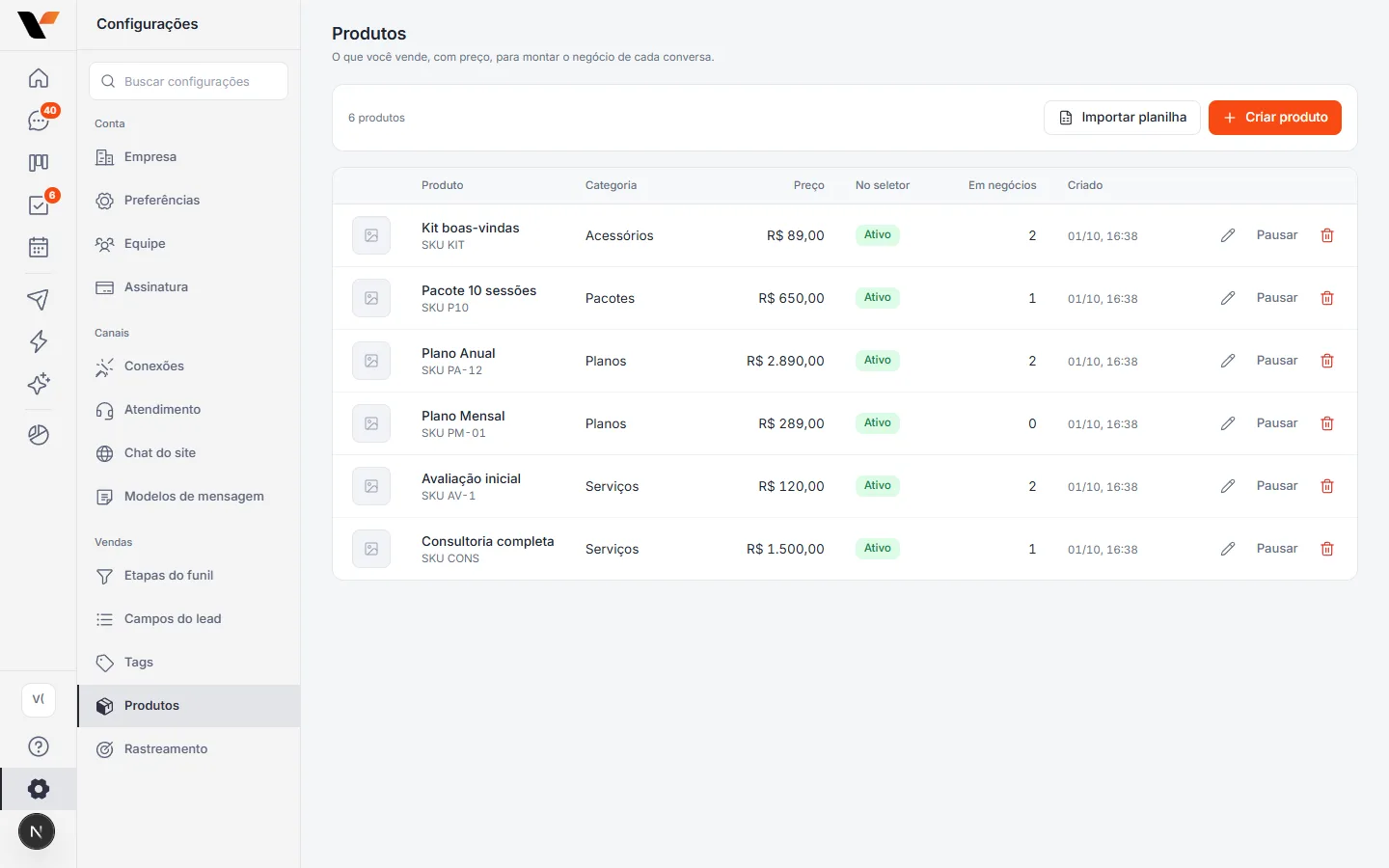
Task: Click the Kit boas-vindas image placeholder
Action: pyautogui.click(x=371, y=235)
